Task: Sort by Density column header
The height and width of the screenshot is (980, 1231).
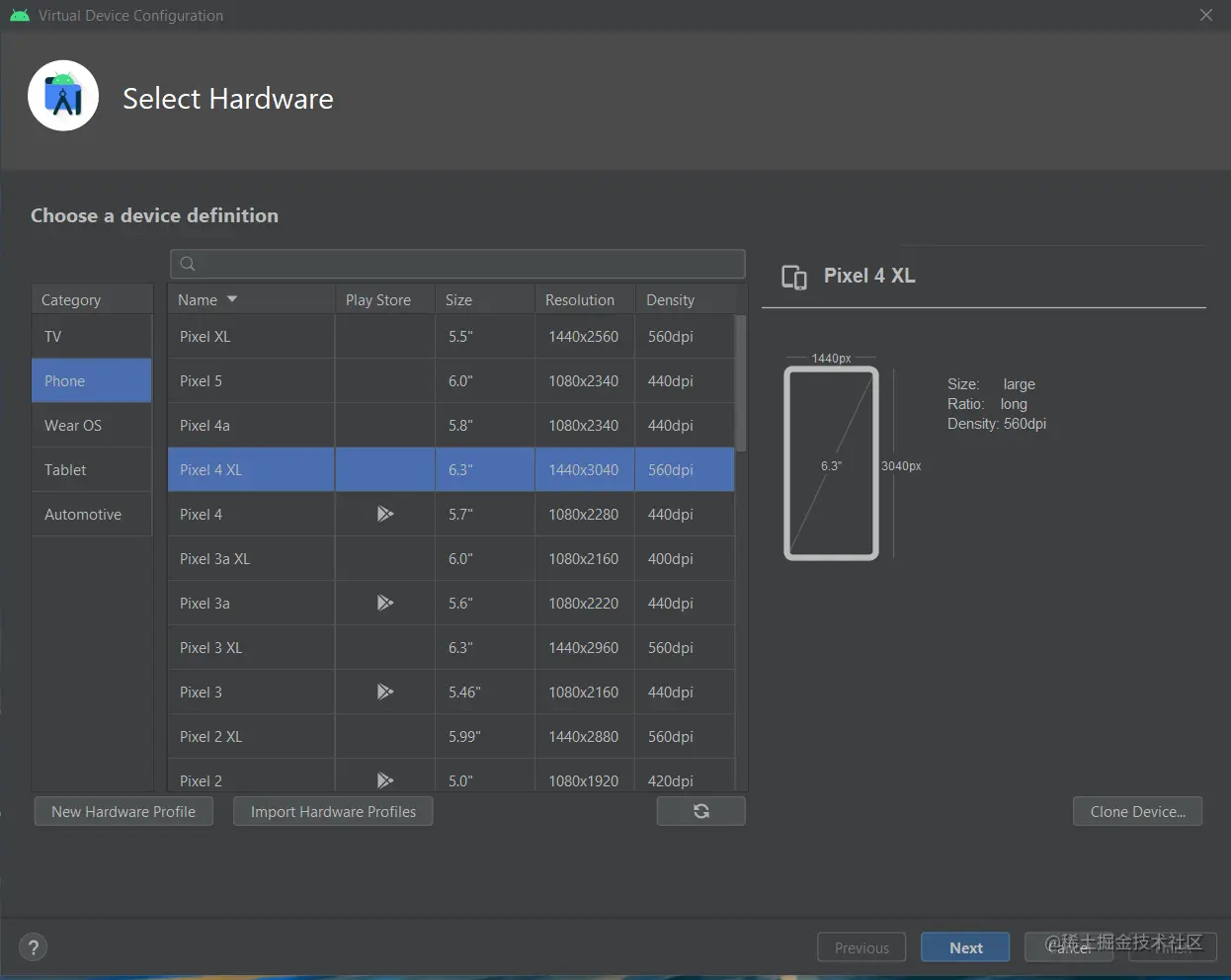Action: click(686, 299)
